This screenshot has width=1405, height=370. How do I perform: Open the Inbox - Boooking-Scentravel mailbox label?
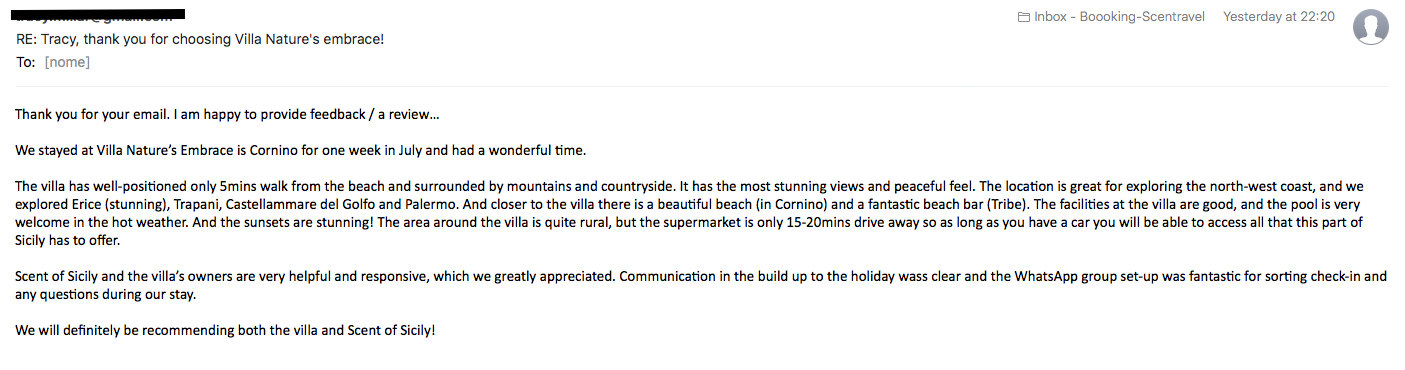[x=1119, y=17]
